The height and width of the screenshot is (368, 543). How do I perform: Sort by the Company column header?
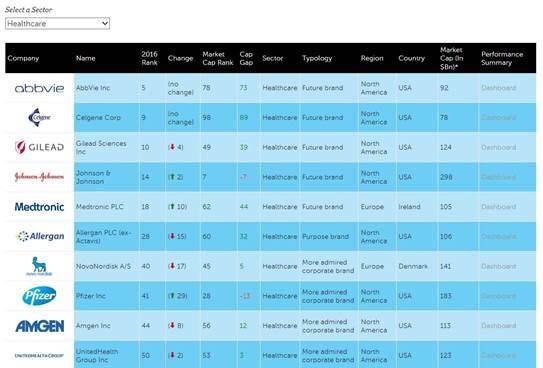coord(23,58)
